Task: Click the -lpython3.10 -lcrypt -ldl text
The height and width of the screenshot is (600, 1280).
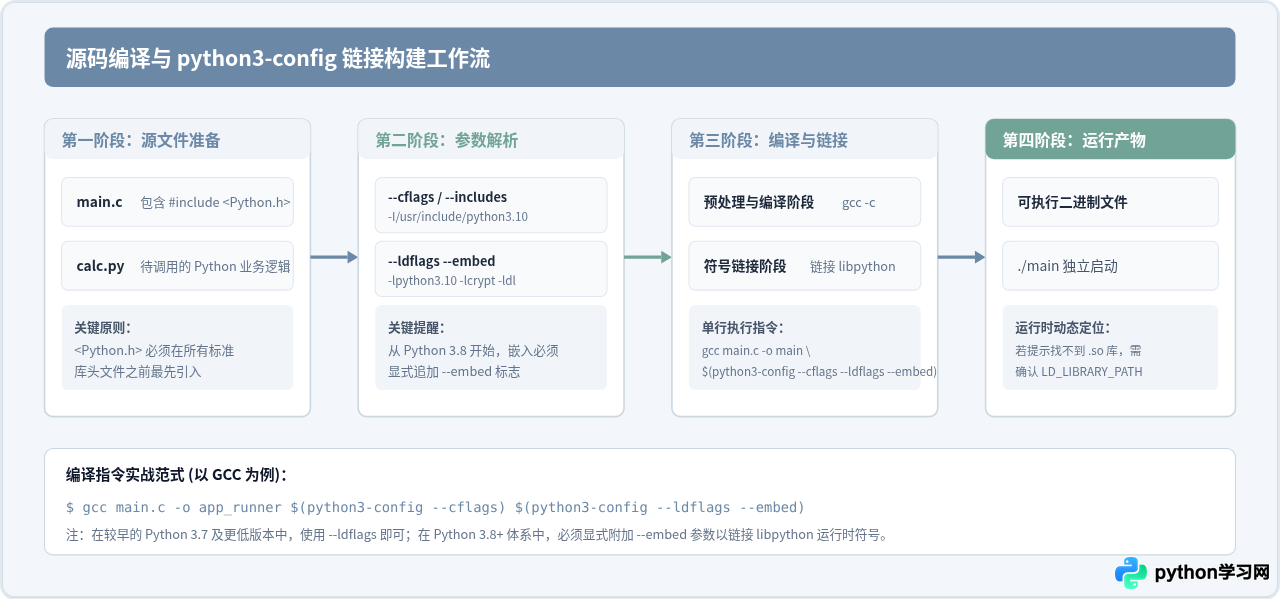Action: [x=452, y=281]
